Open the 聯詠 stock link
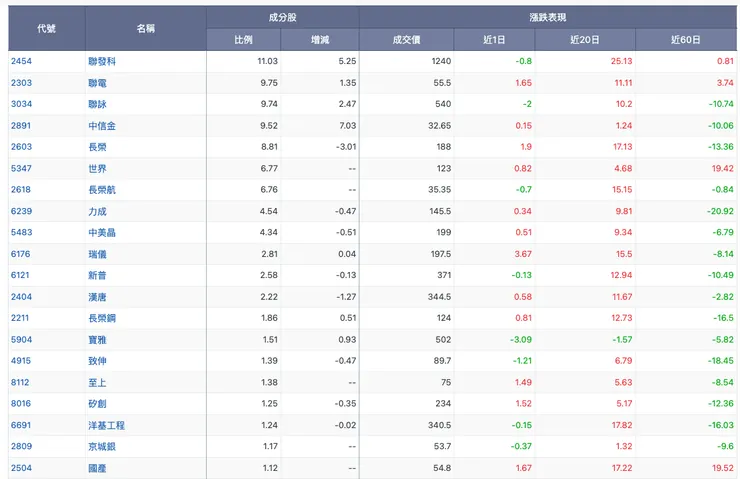 pos(97,104)
